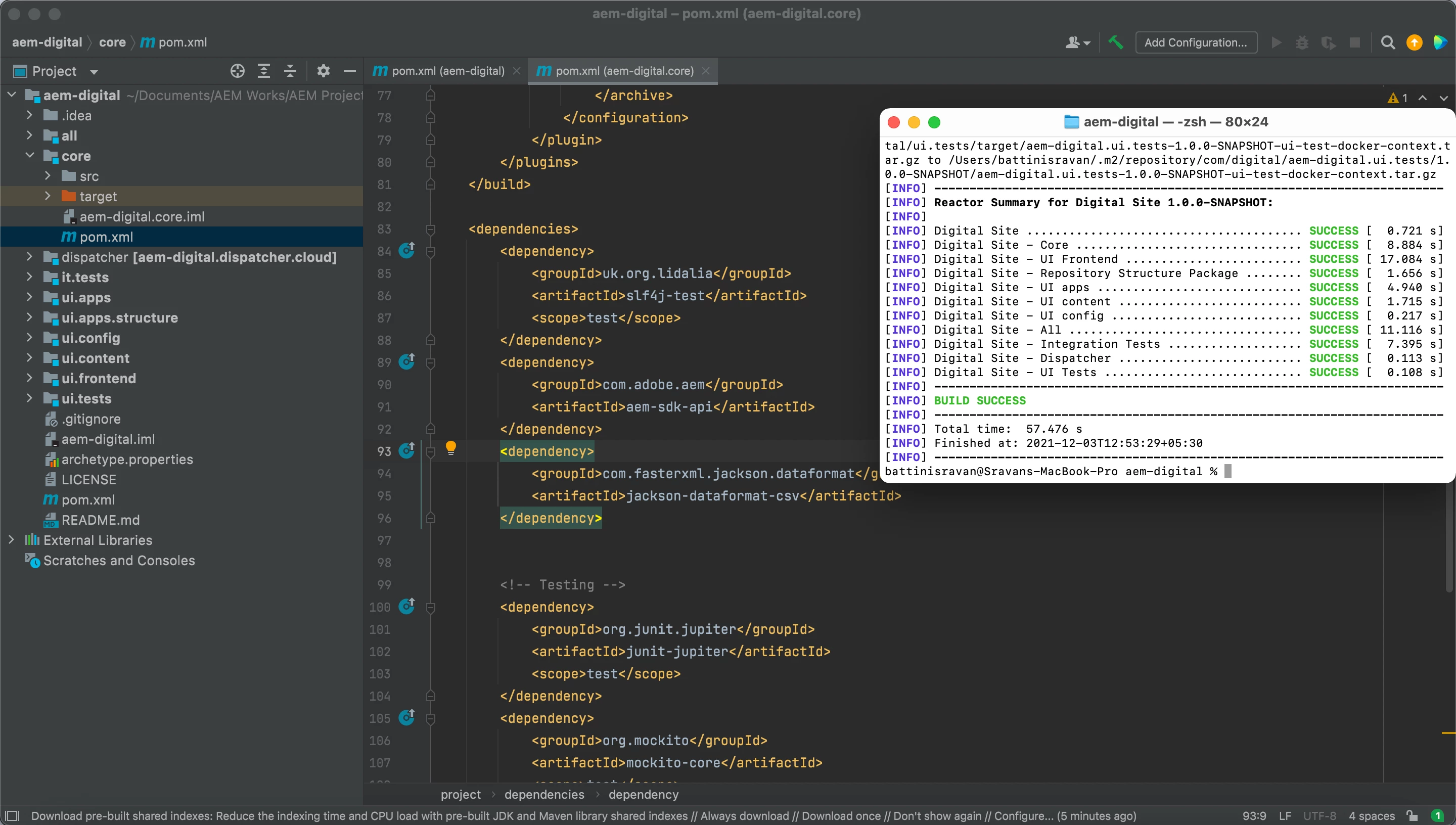Collapse the core module folder
Viewport: 1456px width, 825px height.
click(29, 156)
